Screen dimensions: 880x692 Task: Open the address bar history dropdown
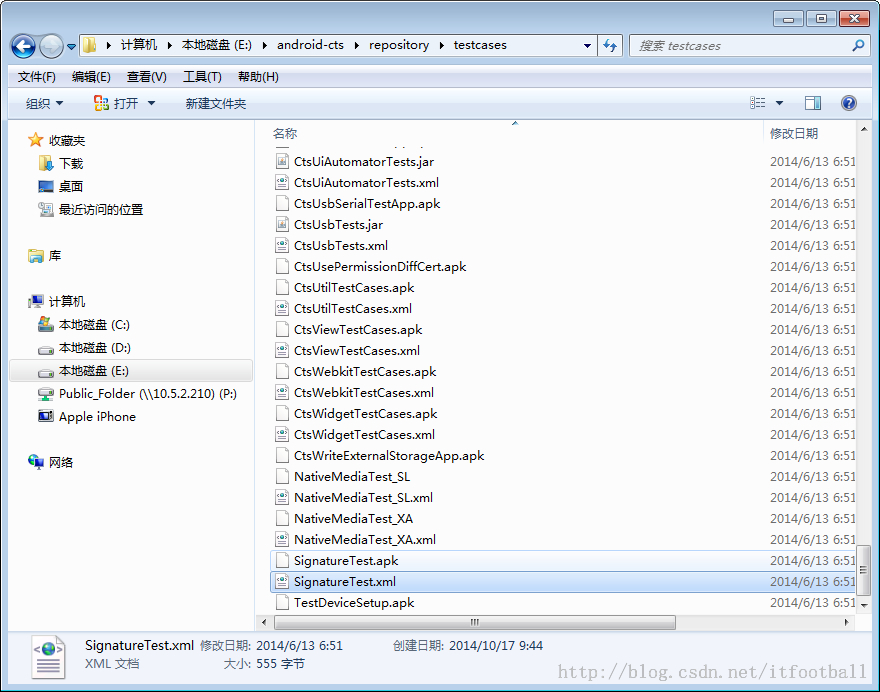[x=587, y=45]
